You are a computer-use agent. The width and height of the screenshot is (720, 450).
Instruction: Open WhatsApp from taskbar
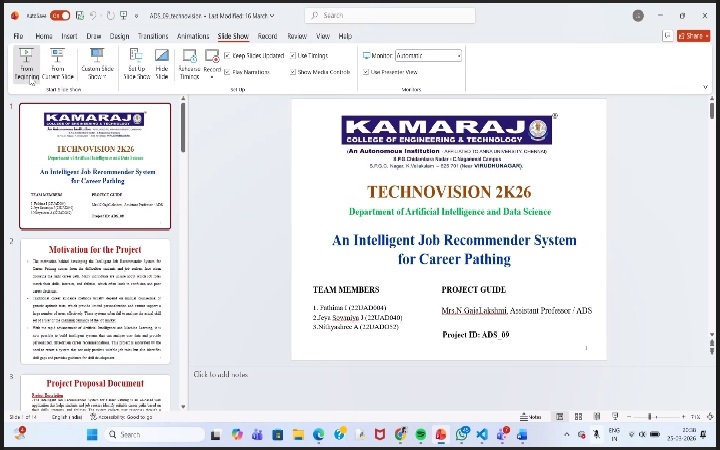point(461,434)
